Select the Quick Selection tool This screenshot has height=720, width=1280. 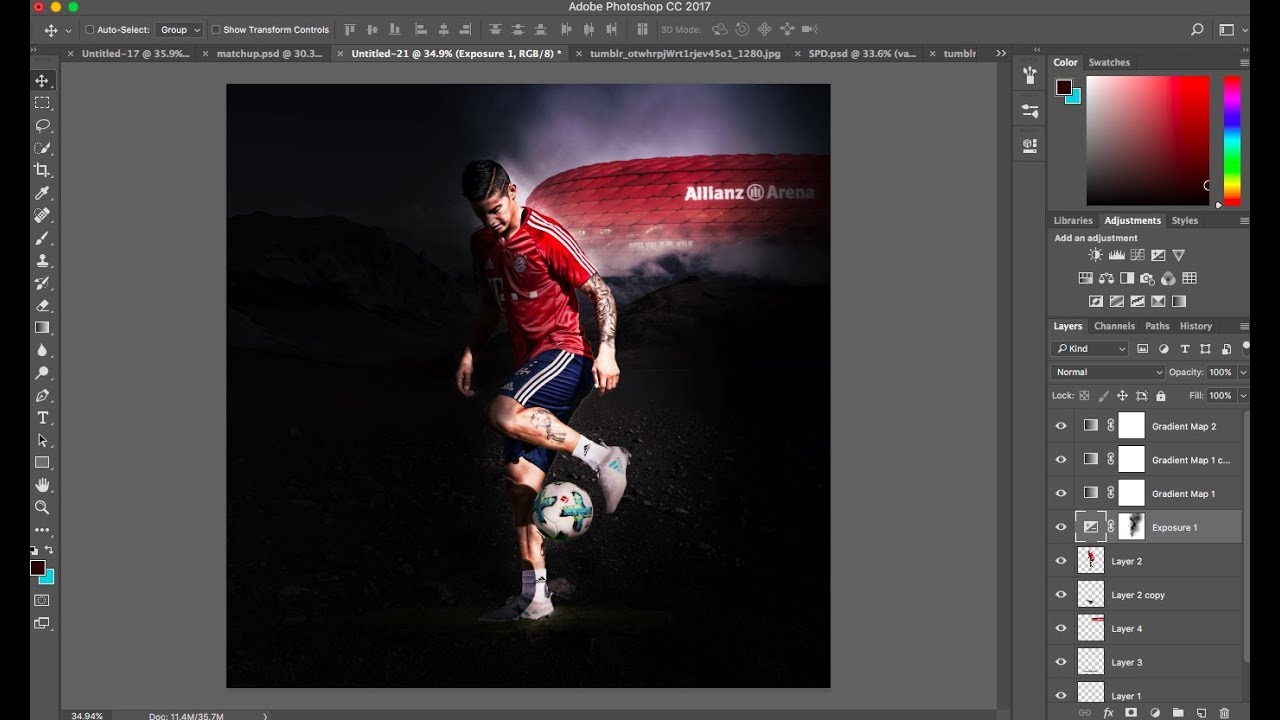click(x=42, y=148)
